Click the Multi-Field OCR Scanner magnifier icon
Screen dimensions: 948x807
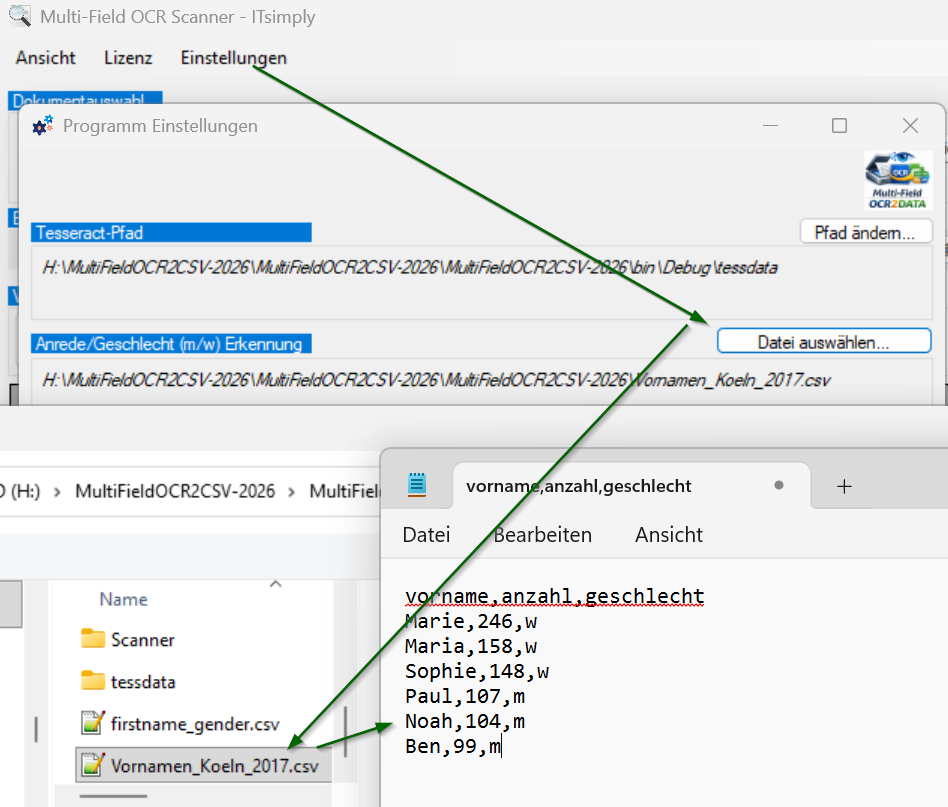tap(19, 16)
